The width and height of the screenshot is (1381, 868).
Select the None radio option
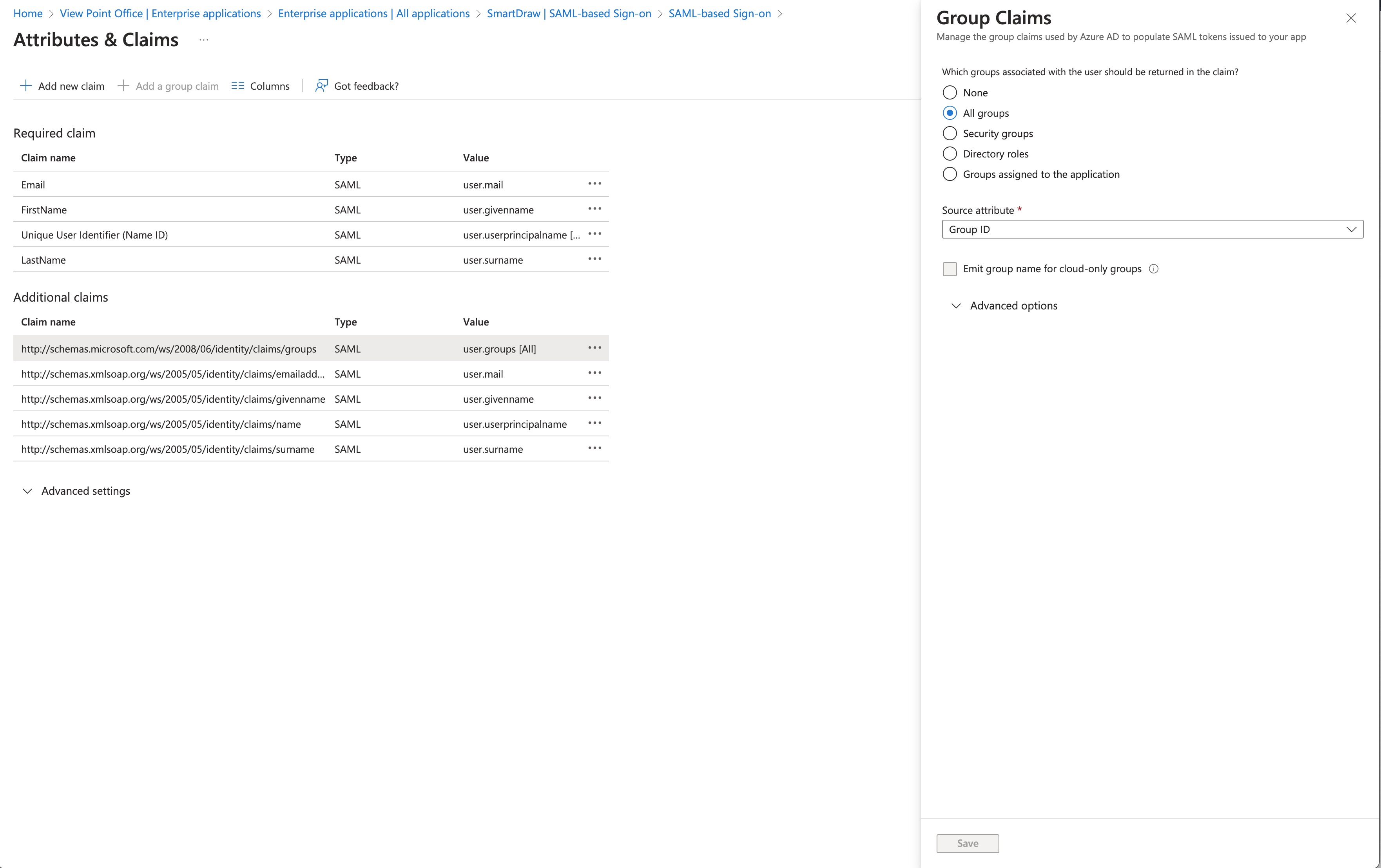pos(950,93)
